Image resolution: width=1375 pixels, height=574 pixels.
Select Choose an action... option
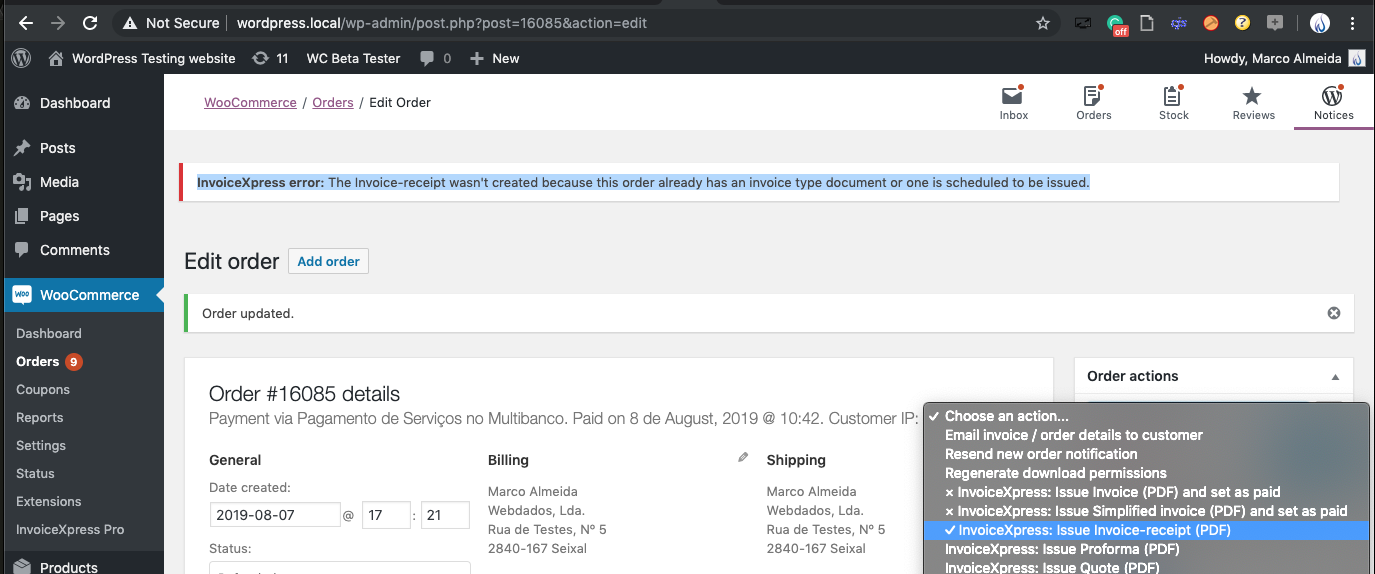click(1146, 416)
